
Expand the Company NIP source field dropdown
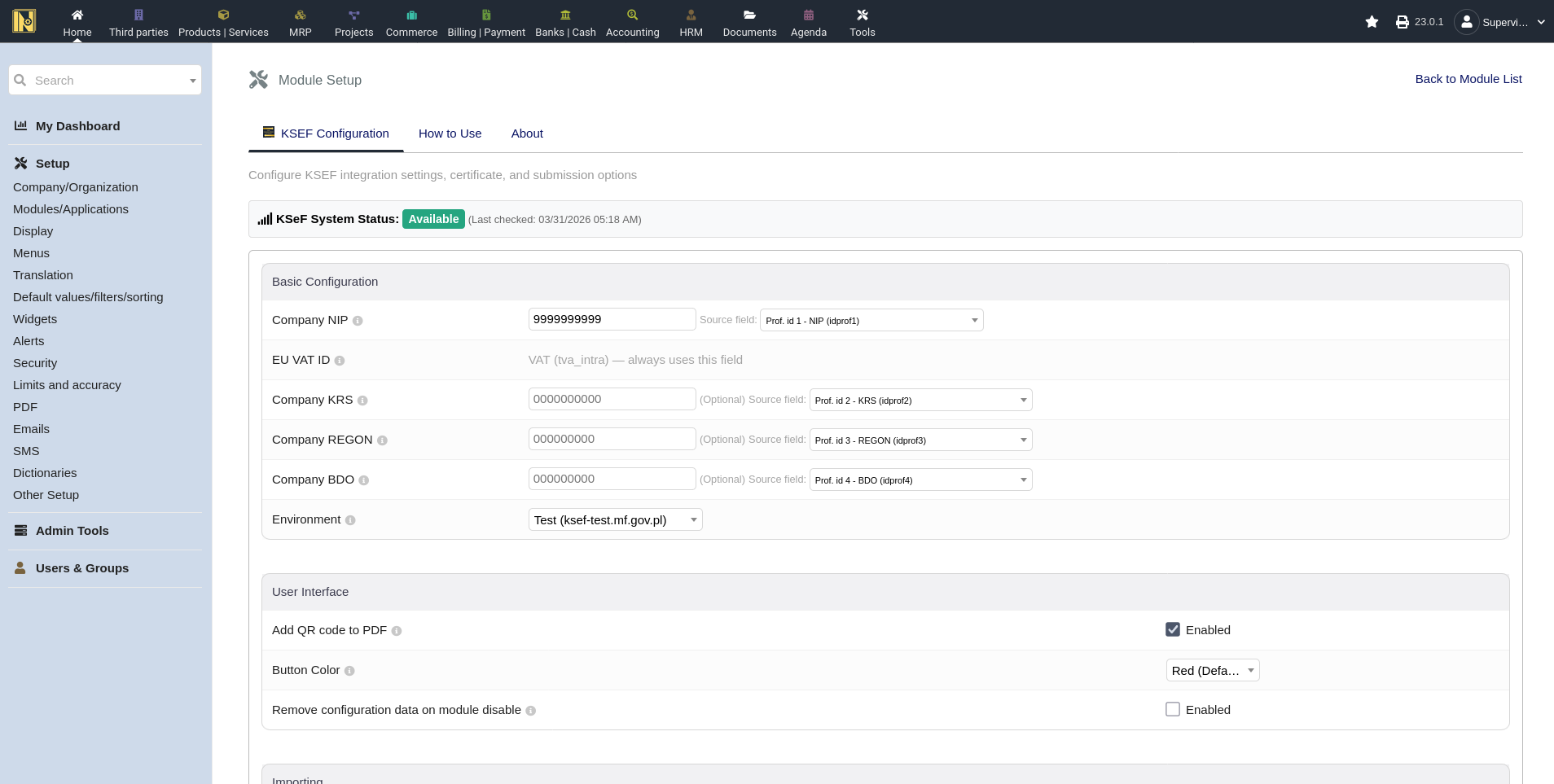pyautogui.click(x=871, y=321)
